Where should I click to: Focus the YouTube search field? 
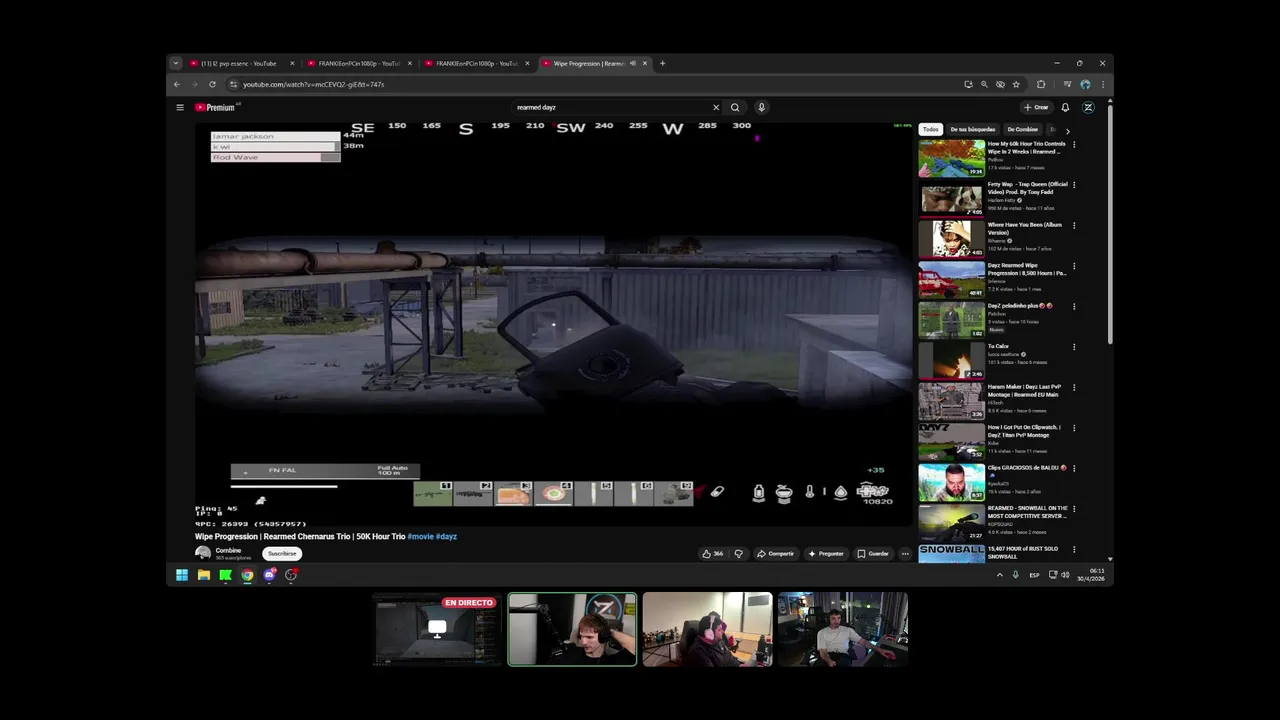[x=610, y=107]
